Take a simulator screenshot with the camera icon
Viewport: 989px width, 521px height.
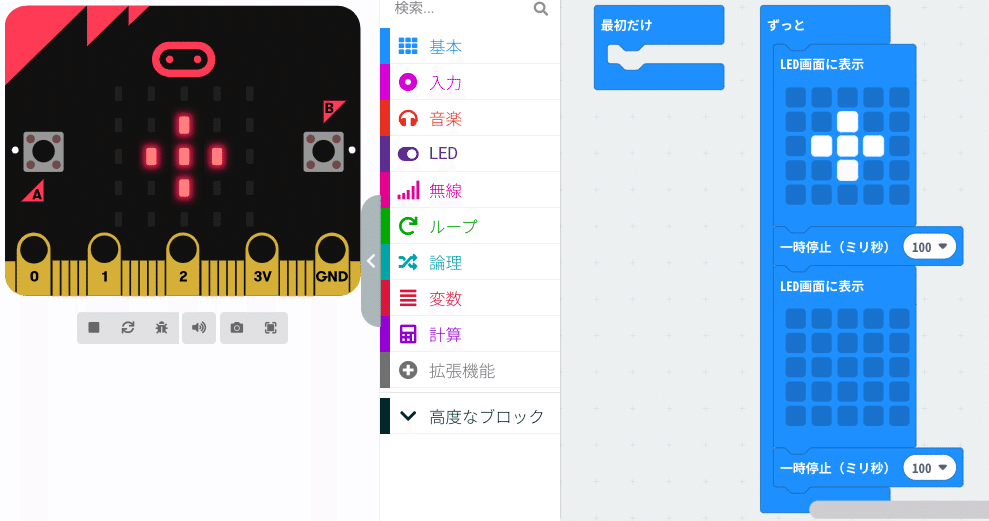tap(237, 327)
